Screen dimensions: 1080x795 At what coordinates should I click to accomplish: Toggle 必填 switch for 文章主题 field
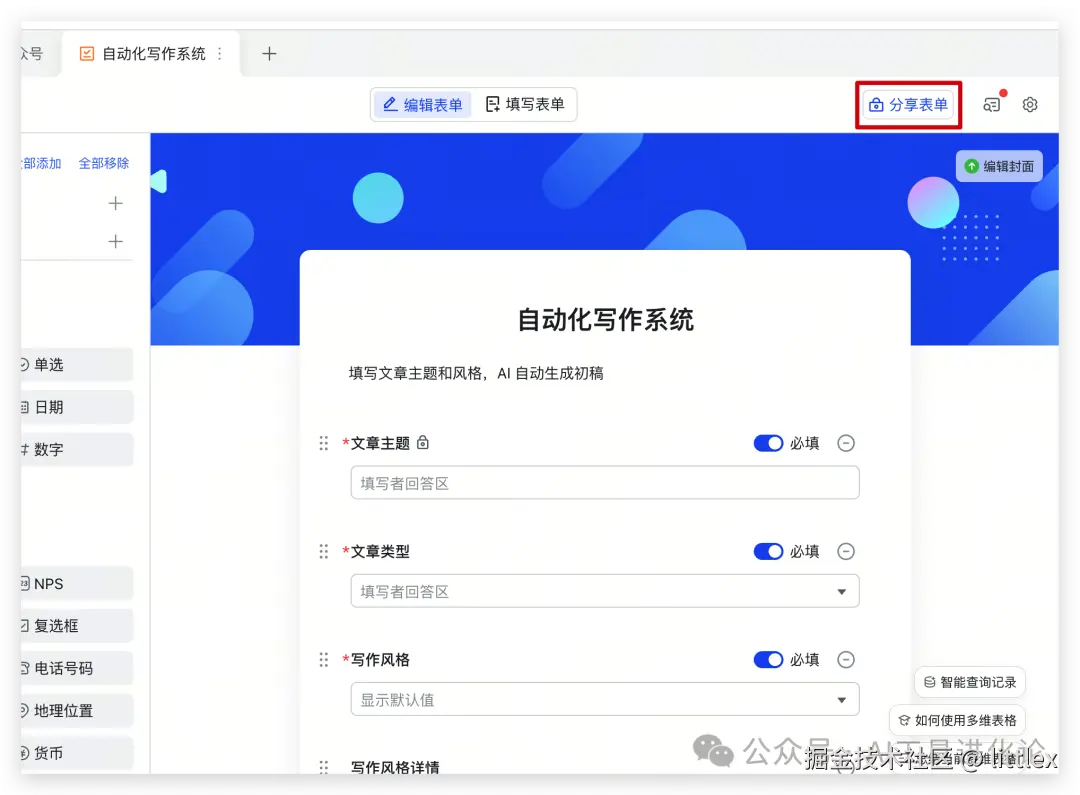(x=768, y=443)
